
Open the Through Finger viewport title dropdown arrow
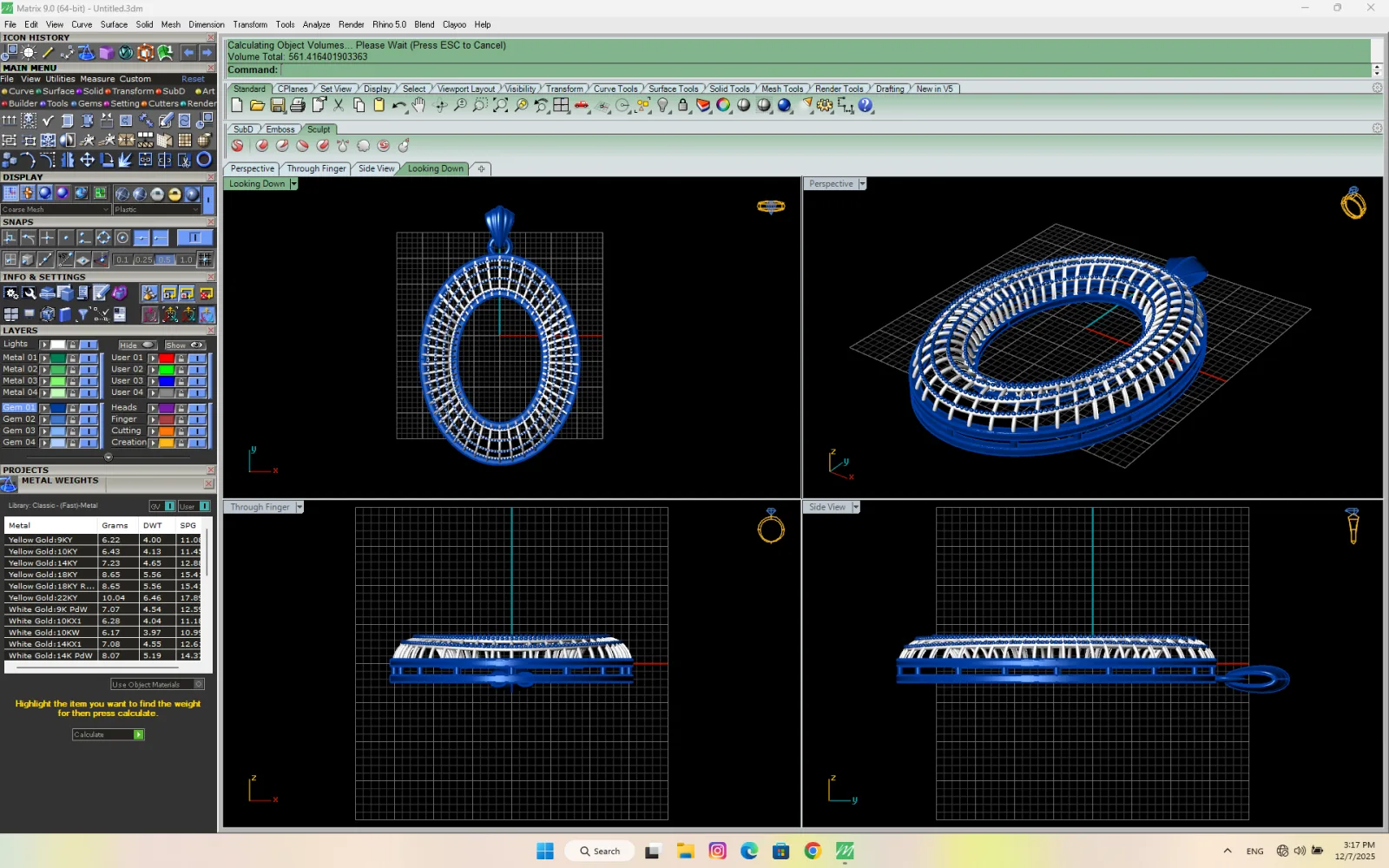coord(300,507)
